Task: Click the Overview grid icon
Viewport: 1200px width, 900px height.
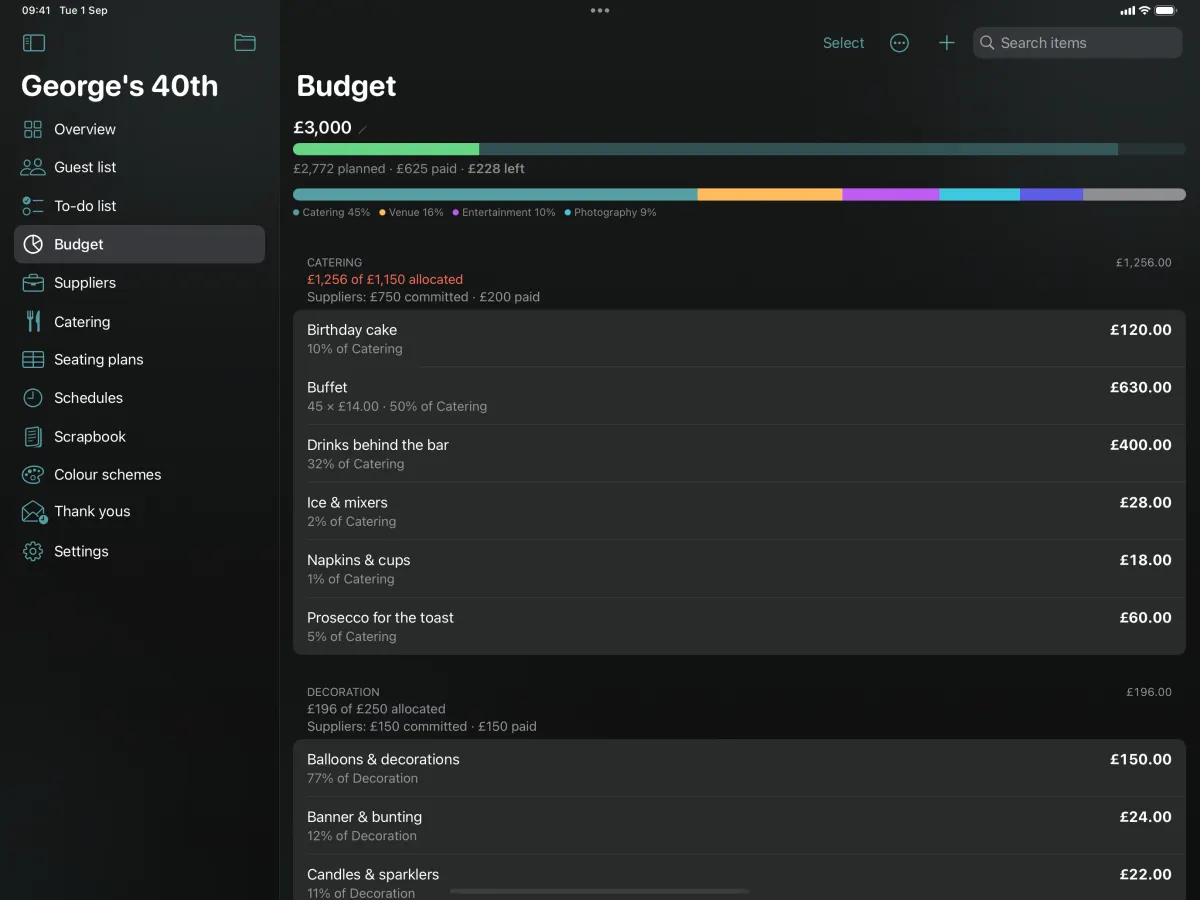Action: tap(33, 129)
